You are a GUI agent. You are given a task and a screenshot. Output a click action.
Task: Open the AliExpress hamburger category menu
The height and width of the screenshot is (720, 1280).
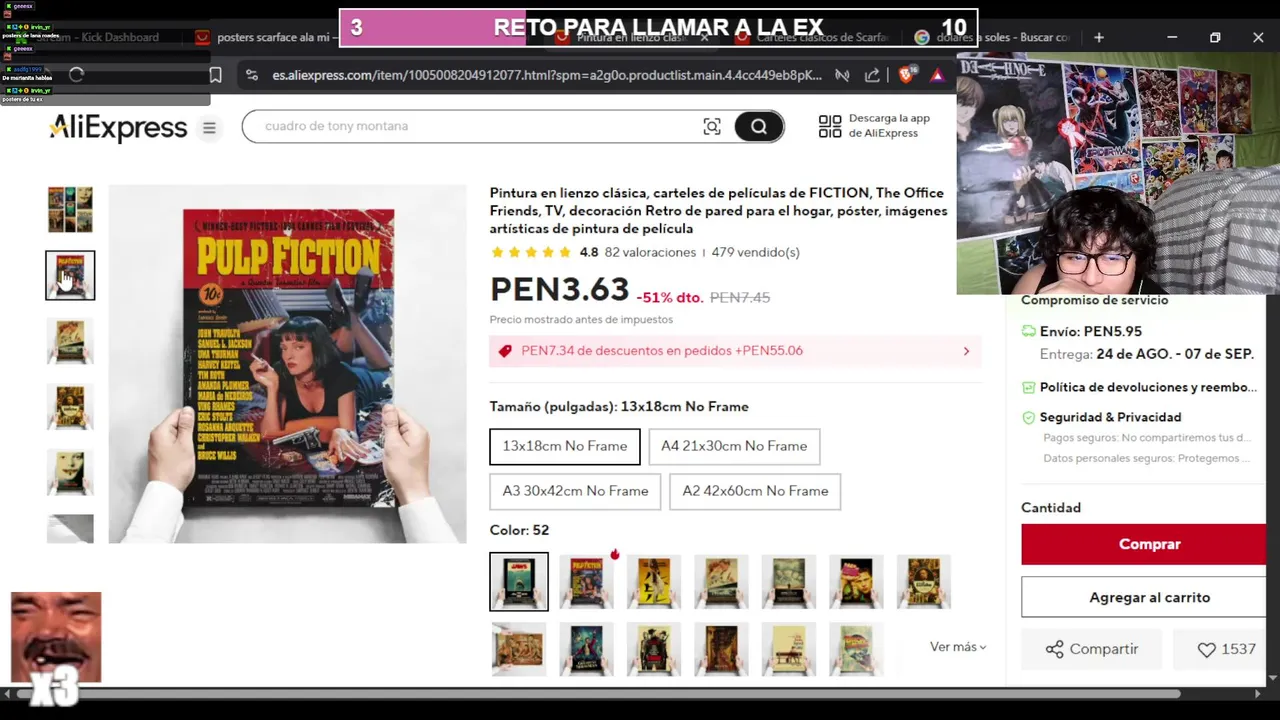[x=209, y=128]
